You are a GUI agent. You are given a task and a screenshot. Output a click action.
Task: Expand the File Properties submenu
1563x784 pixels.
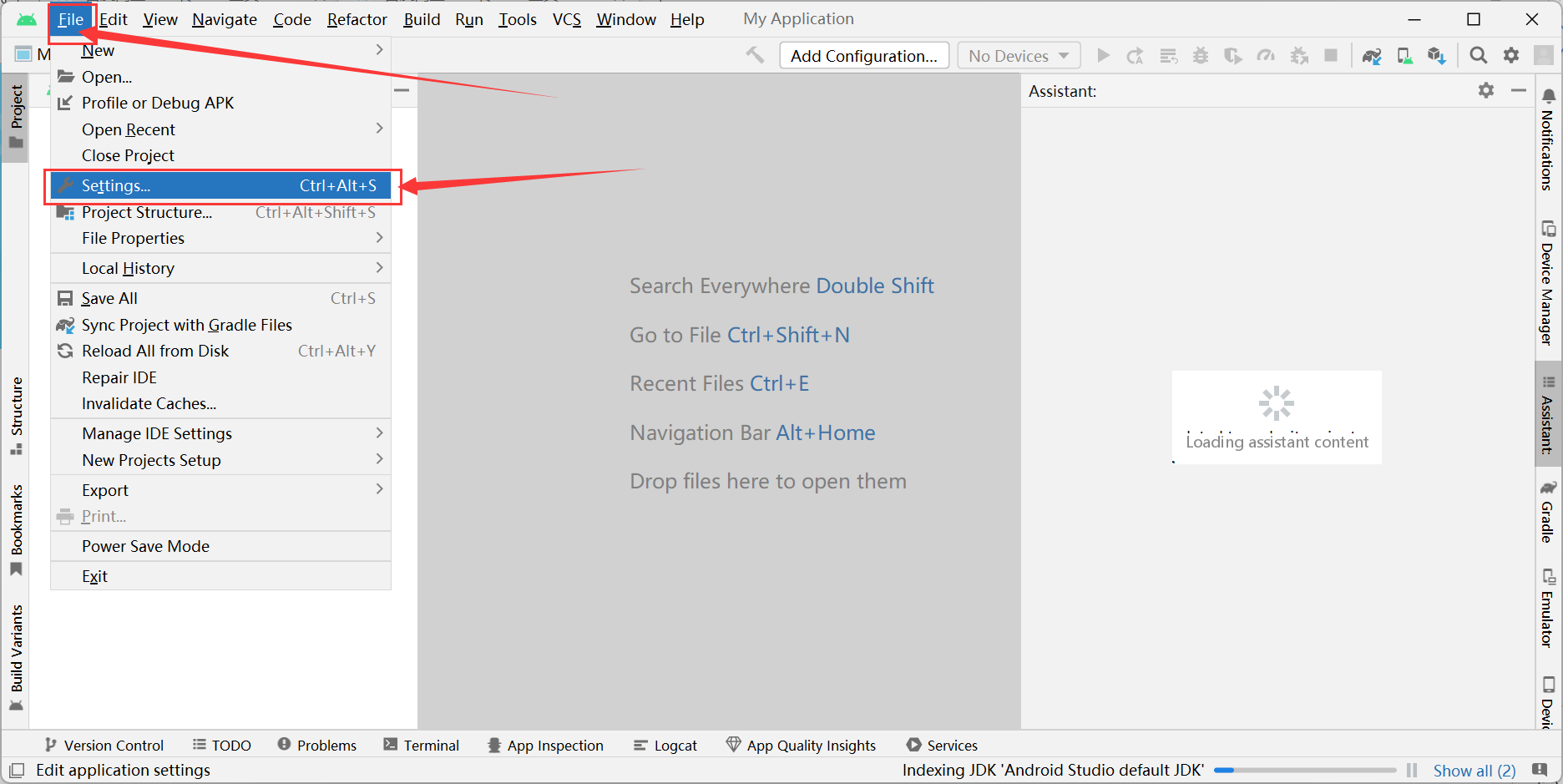(220, 238)
